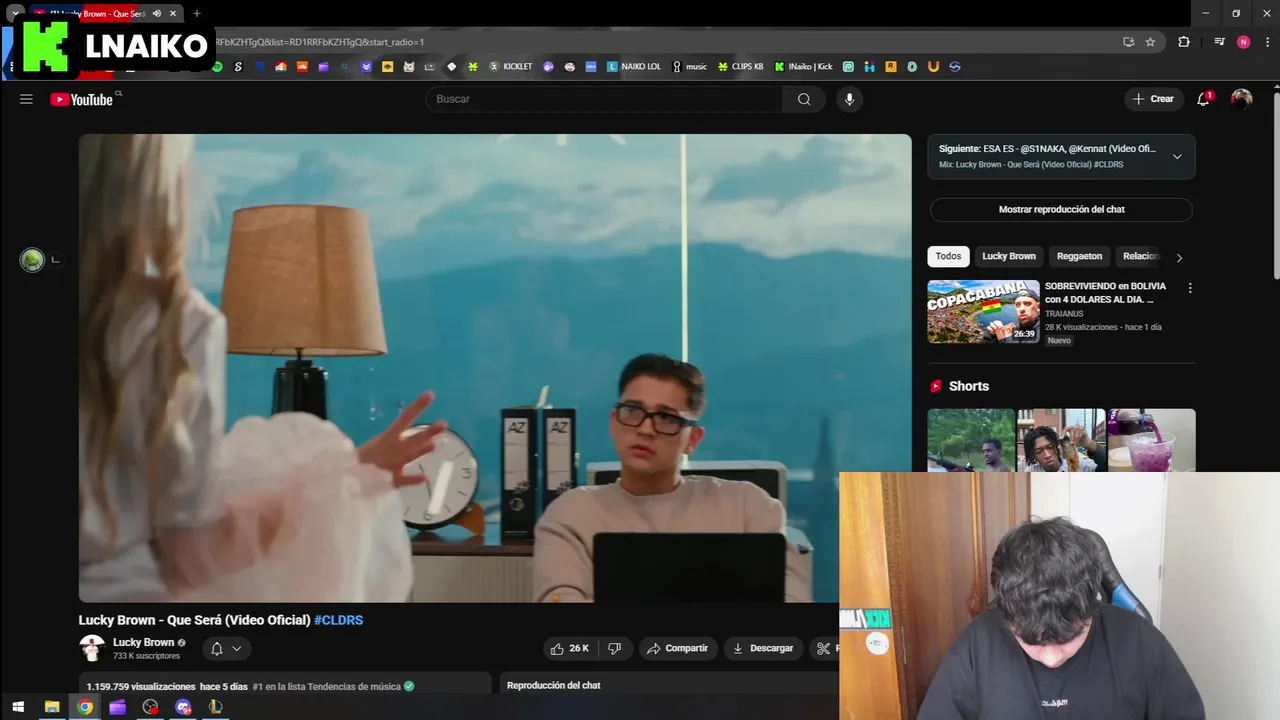Close the Lucky Brown browser tab
The image size is (1280, 720).
click(173, 14)
